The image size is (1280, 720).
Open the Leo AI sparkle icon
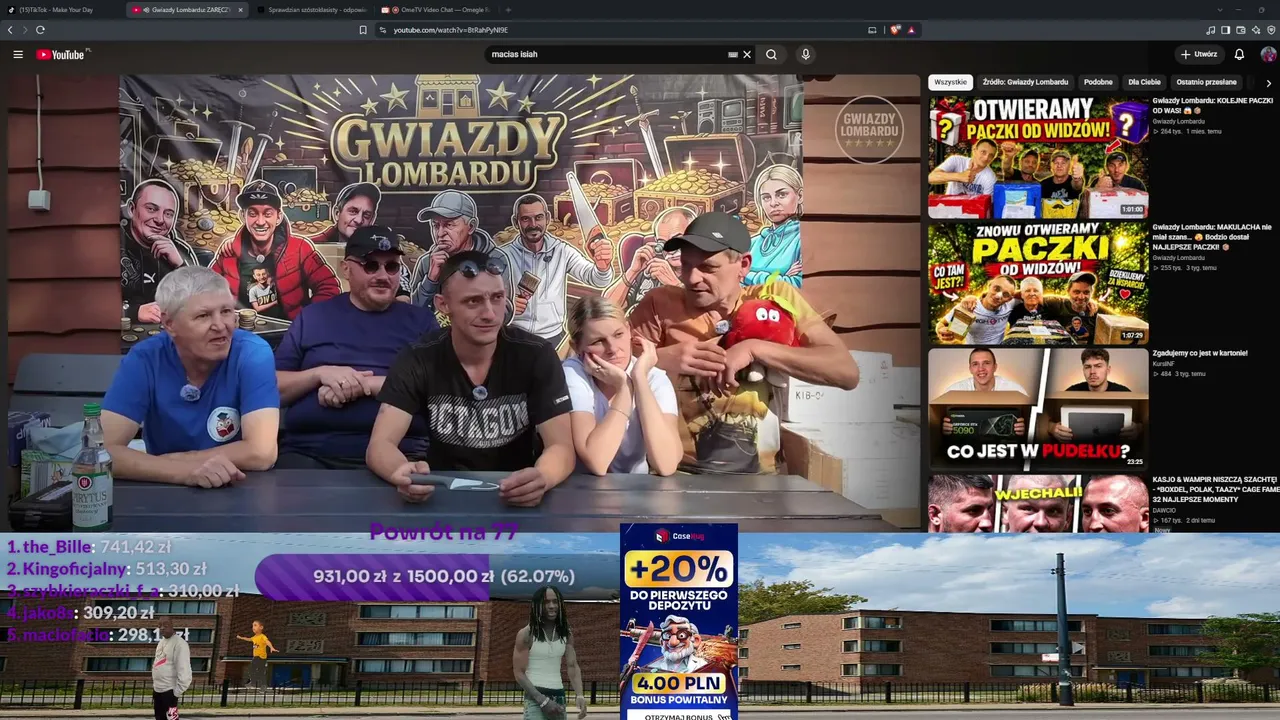tap(1256, 30)
